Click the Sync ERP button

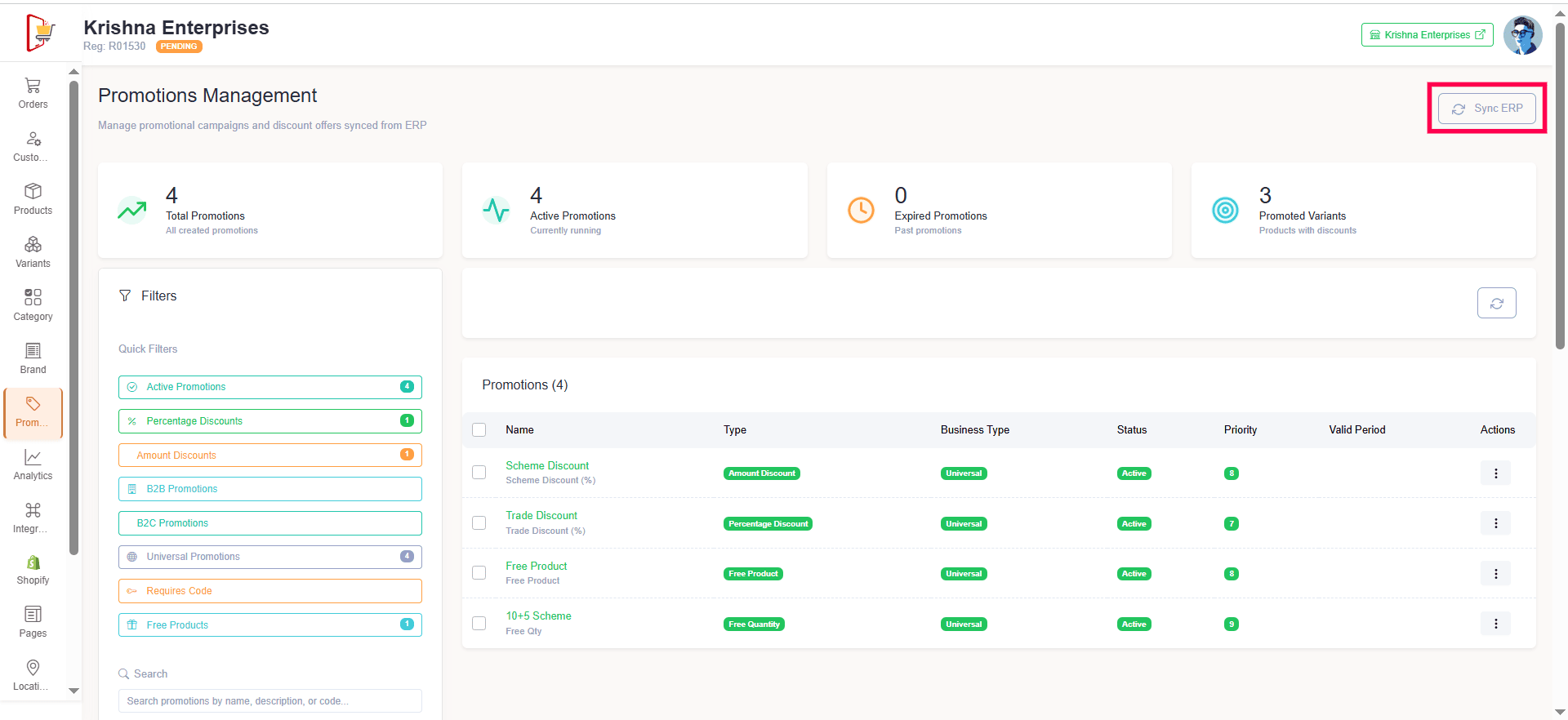[x=1486, y=109]
